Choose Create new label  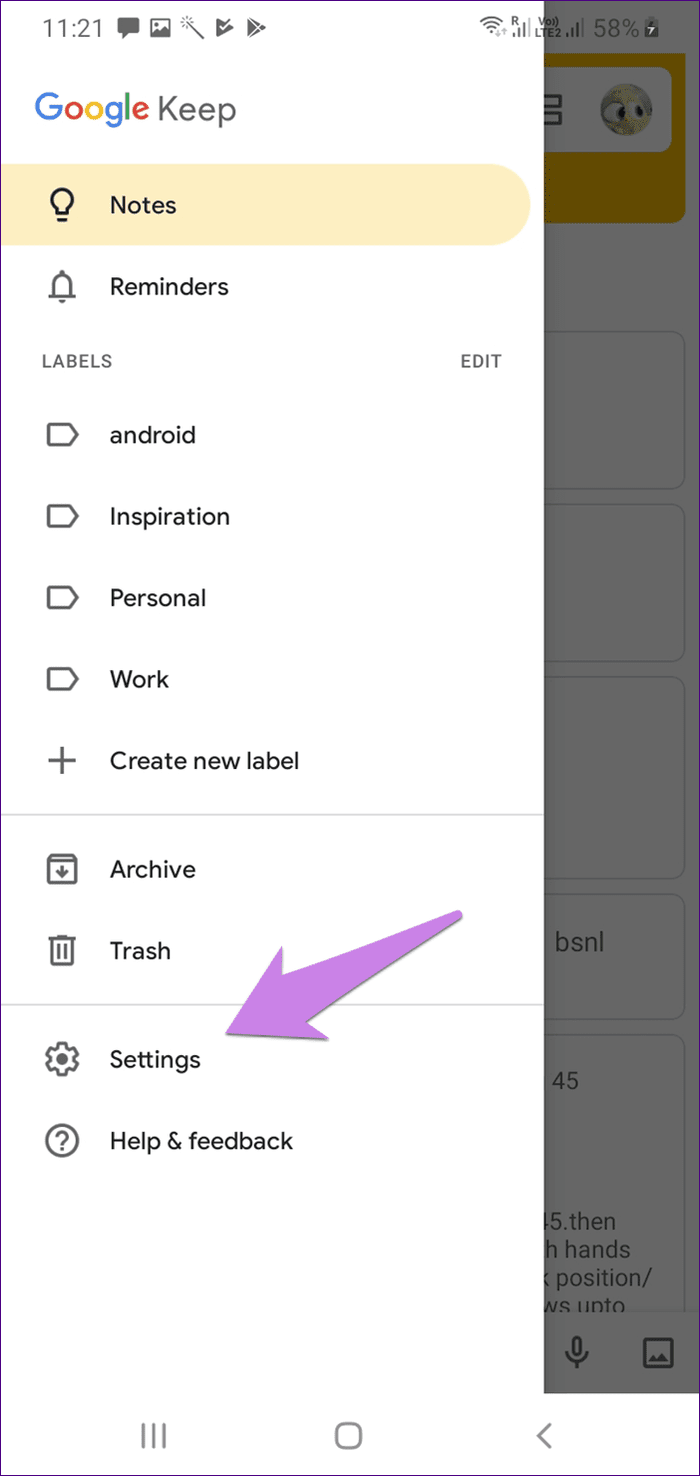tap(272, 761)
